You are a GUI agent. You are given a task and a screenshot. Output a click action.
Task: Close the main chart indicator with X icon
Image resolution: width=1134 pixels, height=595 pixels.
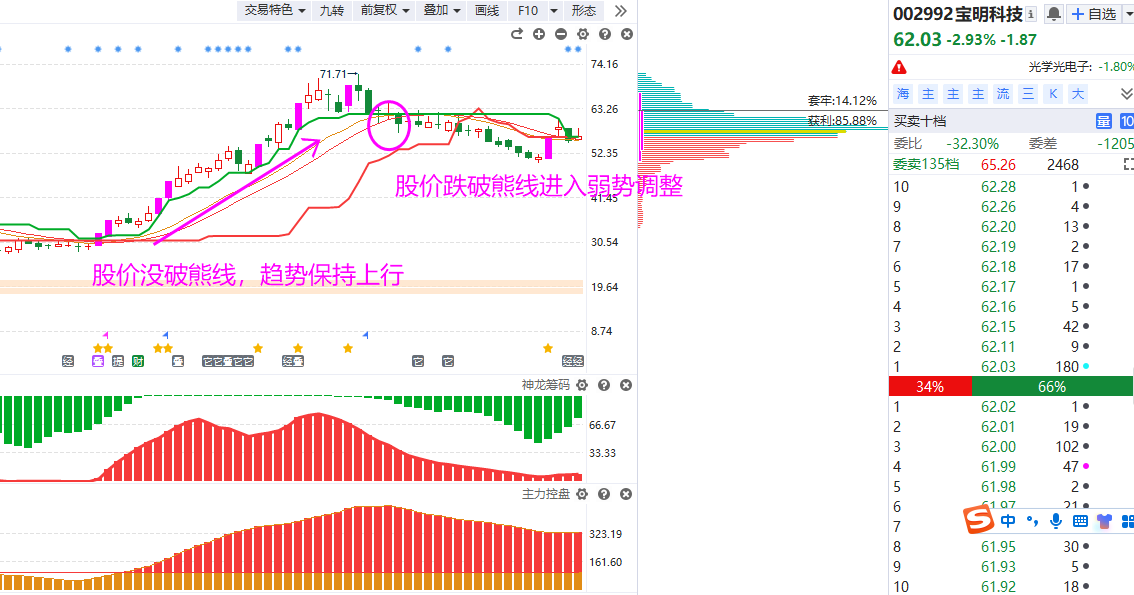627,34
